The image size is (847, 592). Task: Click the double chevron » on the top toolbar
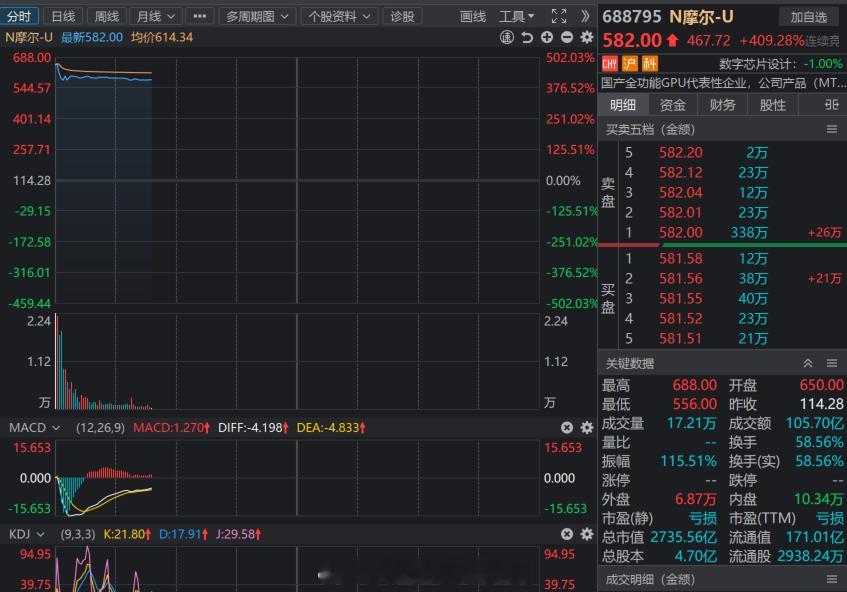point(588,16)
